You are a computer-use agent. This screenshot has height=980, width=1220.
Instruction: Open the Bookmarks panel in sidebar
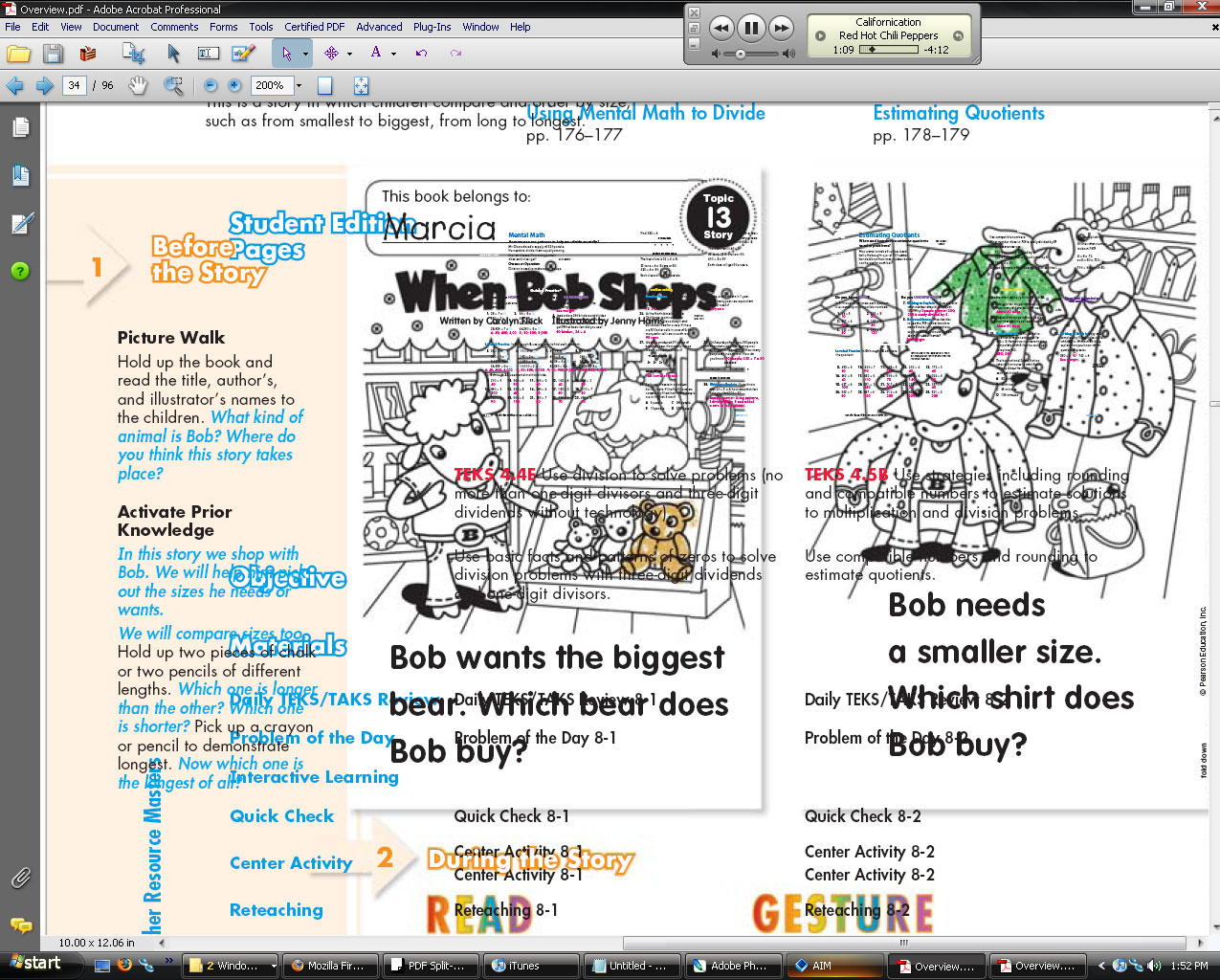(x=20, y=175)
